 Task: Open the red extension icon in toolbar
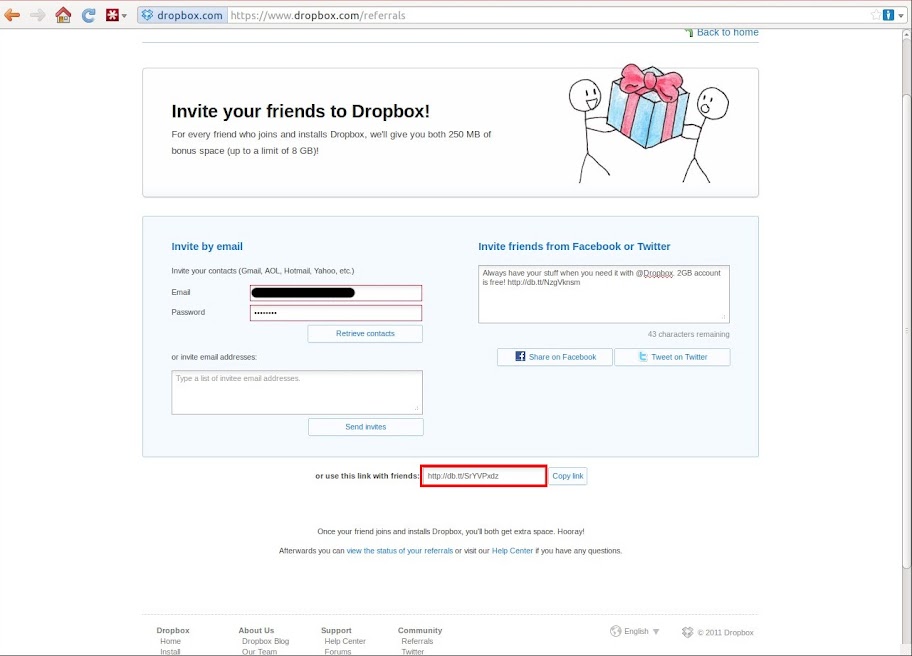coord(112,15)
